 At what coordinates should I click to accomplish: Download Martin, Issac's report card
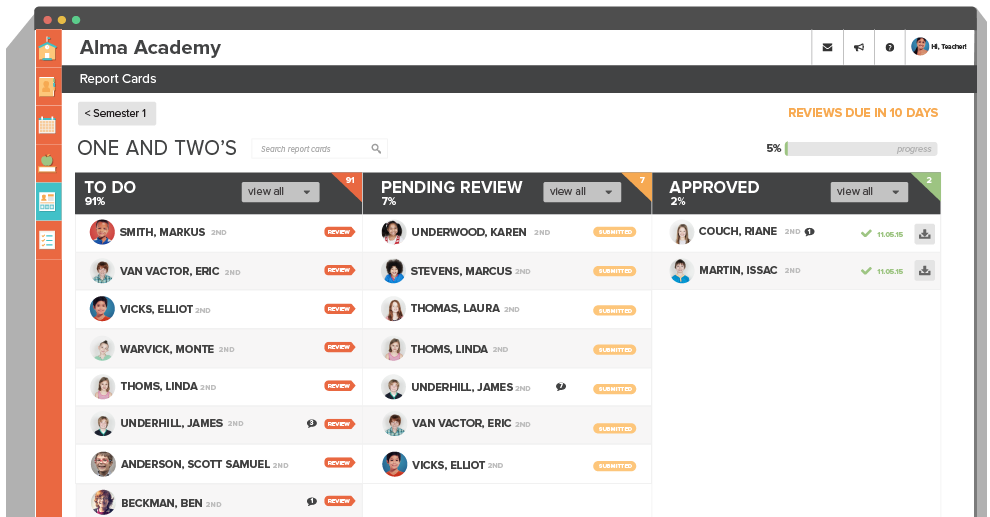click(x=925, y=270)
